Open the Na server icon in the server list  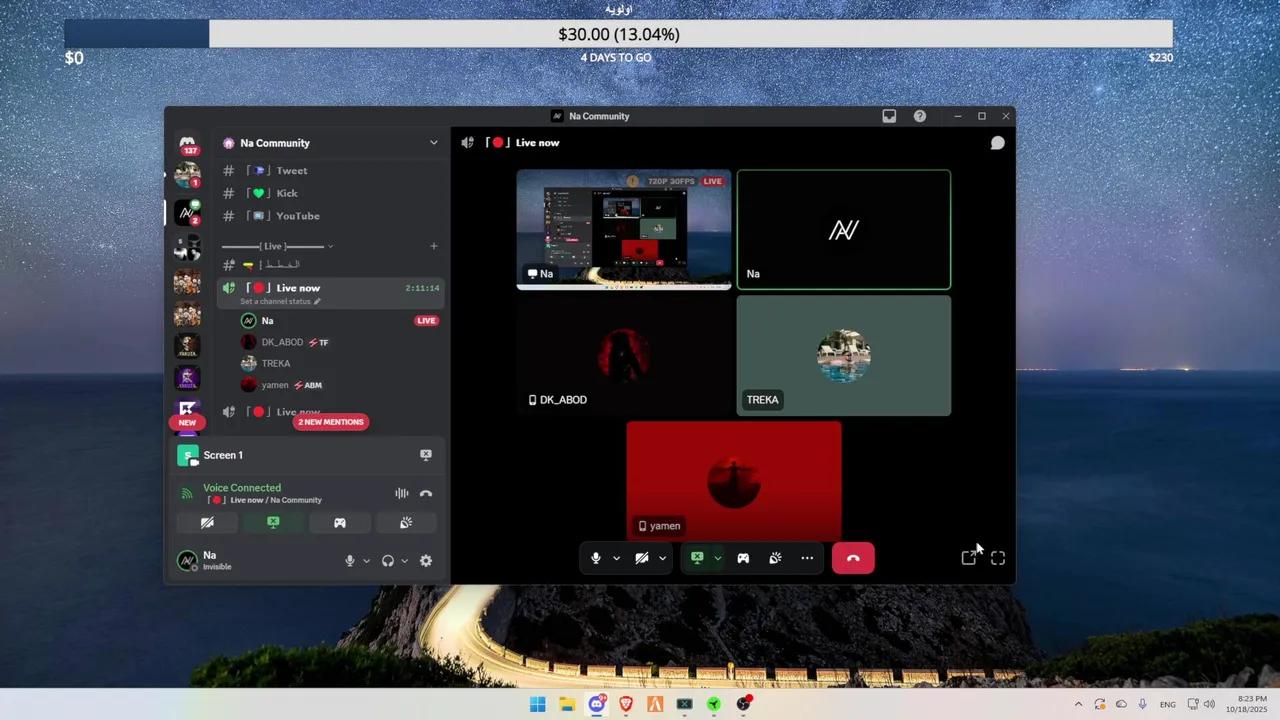pos(187,212)
